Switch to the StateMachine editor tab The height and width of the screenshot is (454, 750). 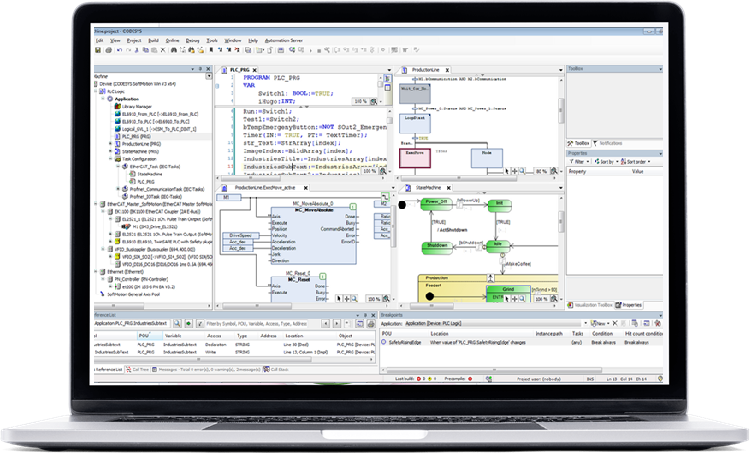[428, 188]
